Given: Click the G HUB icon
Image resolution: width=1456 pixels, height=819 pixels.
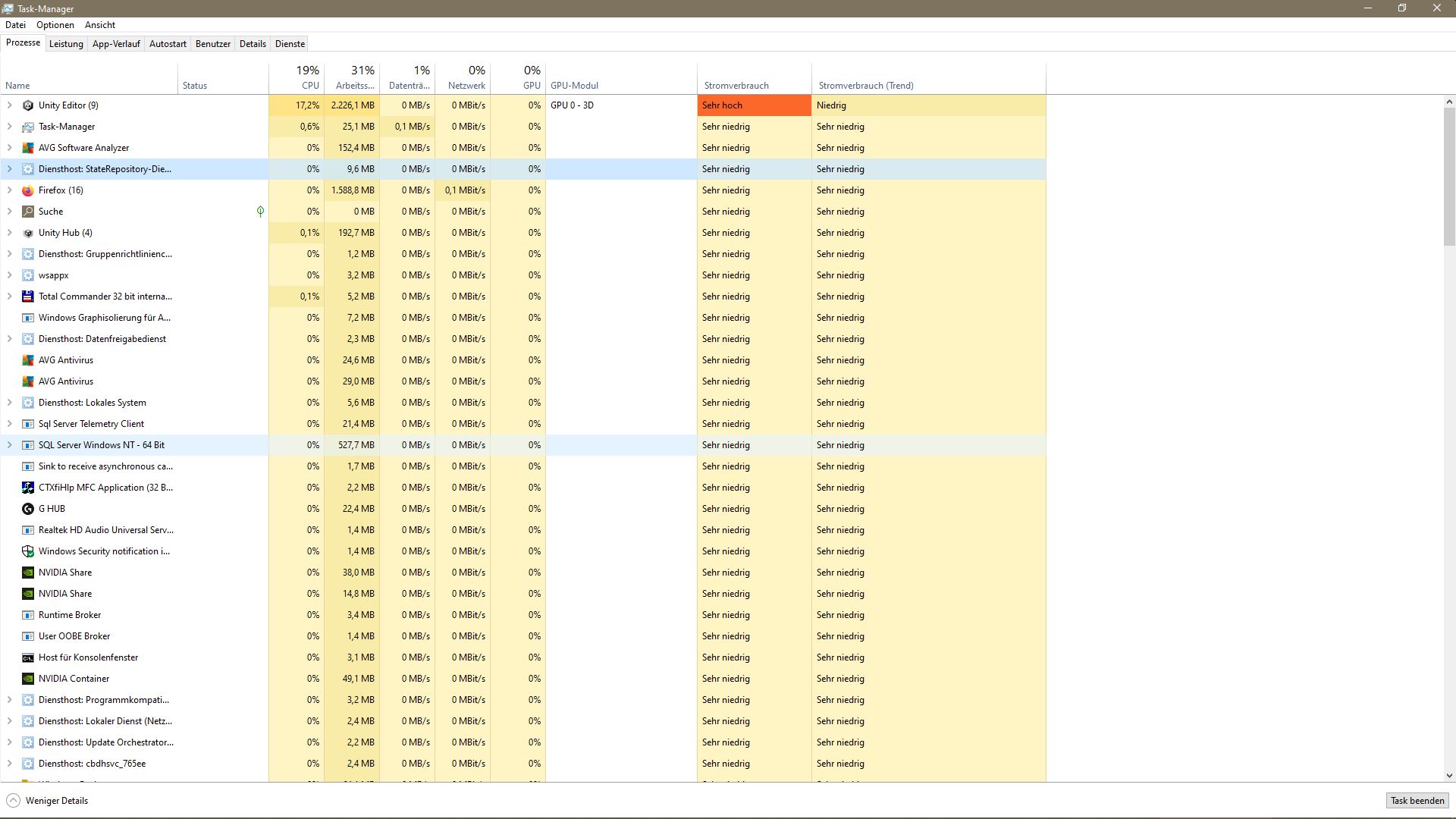Looking at the screenshot, I should [28, 508].
